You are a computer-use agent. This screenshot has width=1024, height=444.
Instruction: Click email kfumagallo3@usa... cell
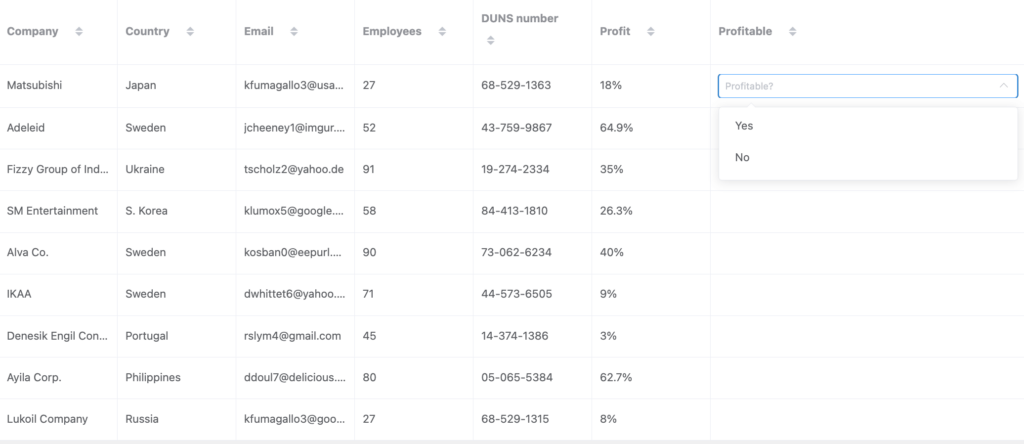[295, 86]
